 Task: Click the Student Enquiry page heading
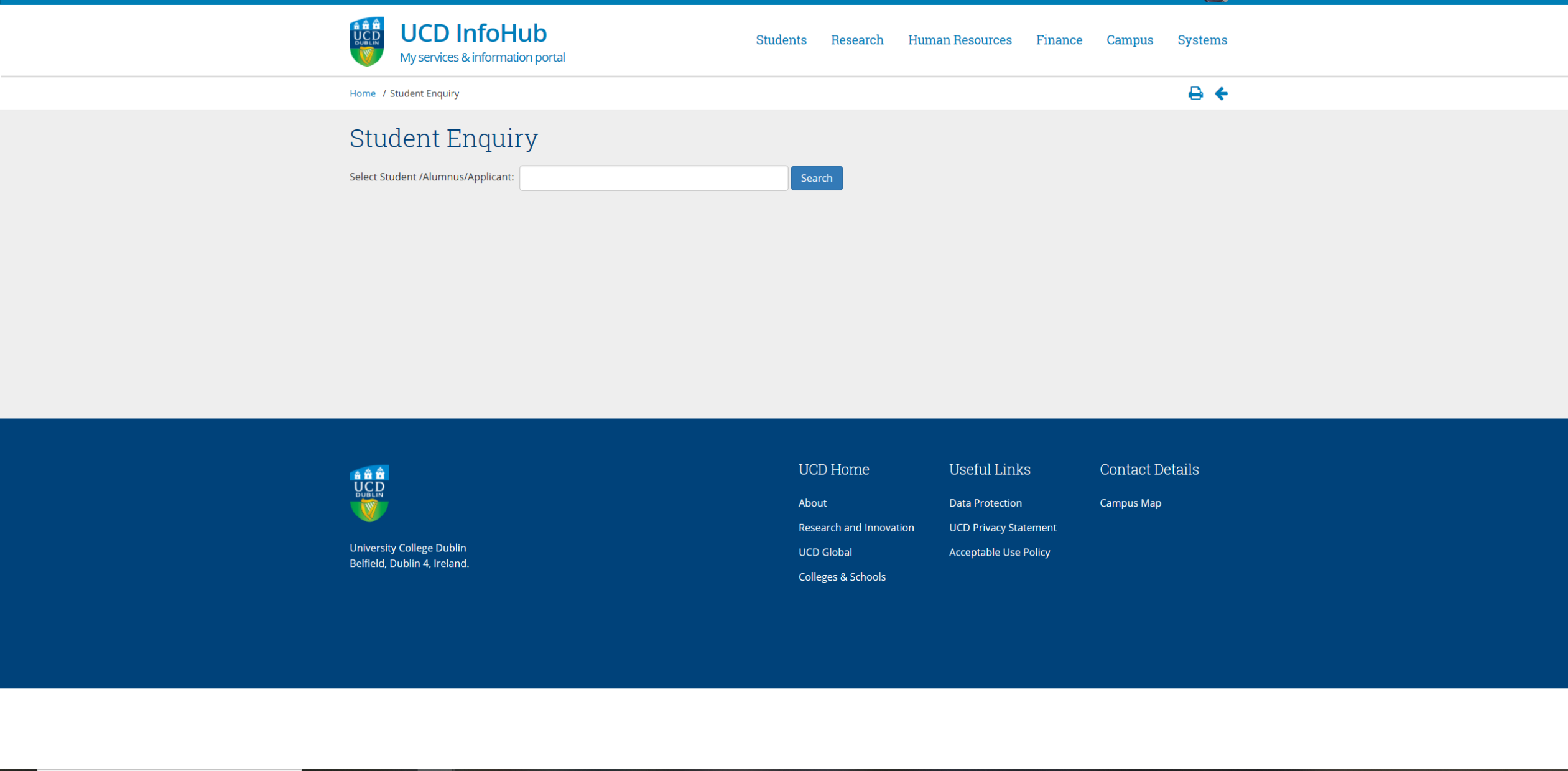443,138
